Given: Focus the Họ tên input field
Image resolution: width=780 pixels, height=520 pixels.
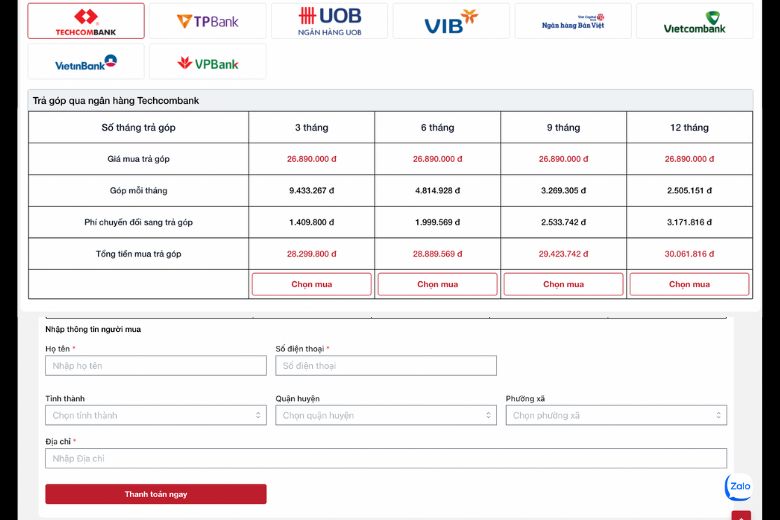Looking at the screenshot, I should click(155, 366).
